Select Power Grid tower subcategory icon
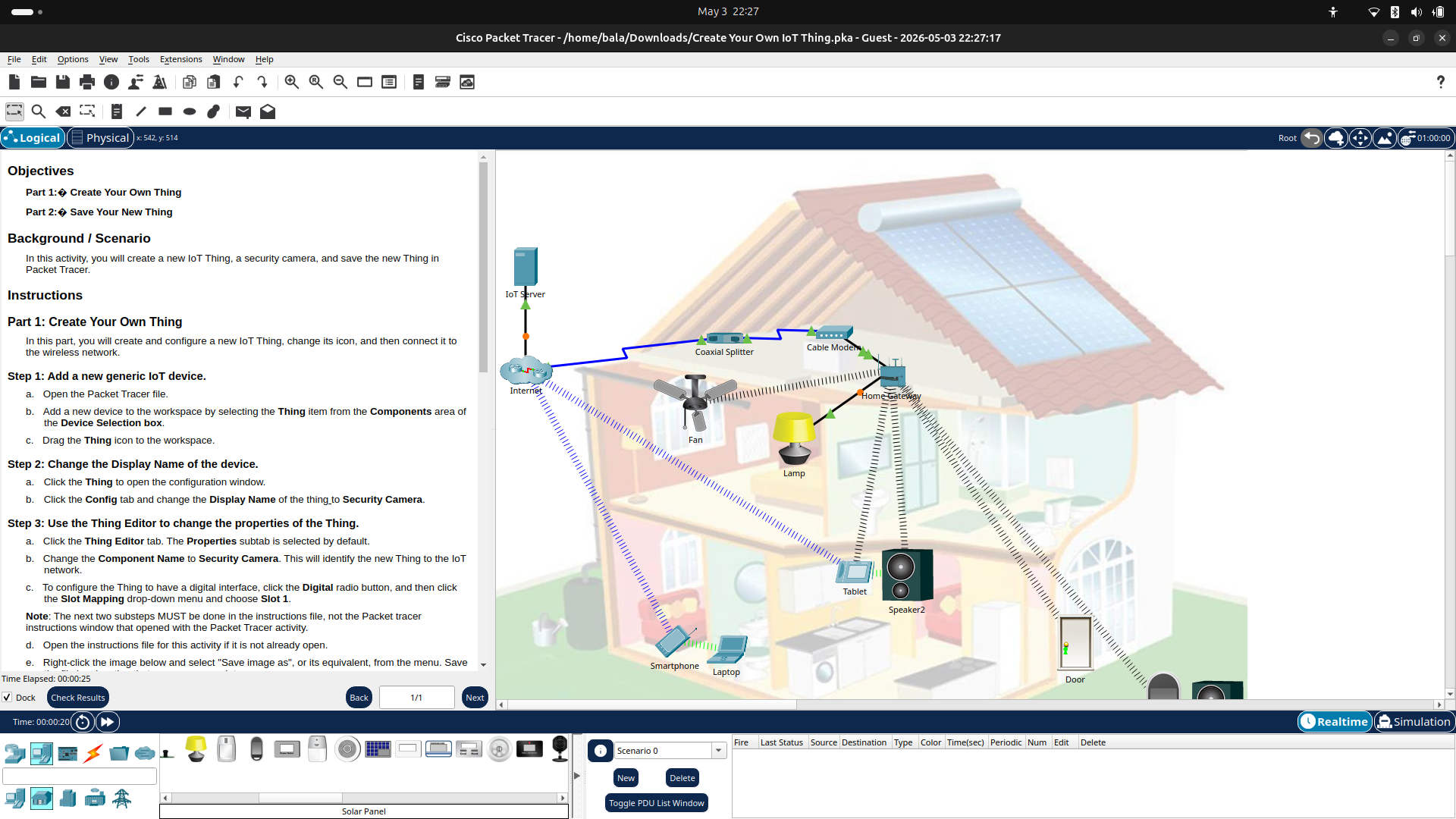Image resolution: width=1456 pixels, height=819 pixels. (121, 798)
